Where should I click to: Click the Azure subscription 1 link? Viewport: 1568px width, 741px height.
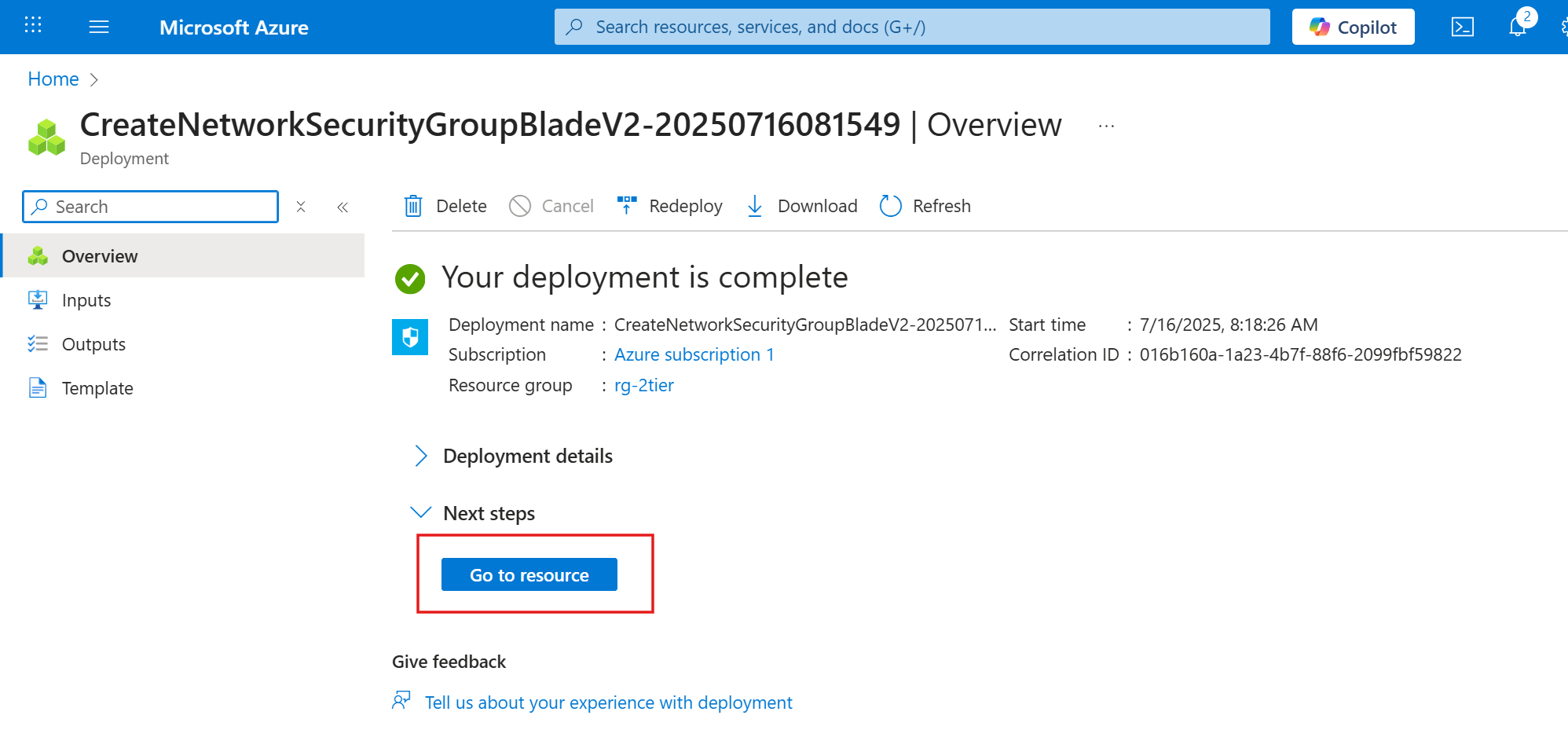(x=694, y=355)
